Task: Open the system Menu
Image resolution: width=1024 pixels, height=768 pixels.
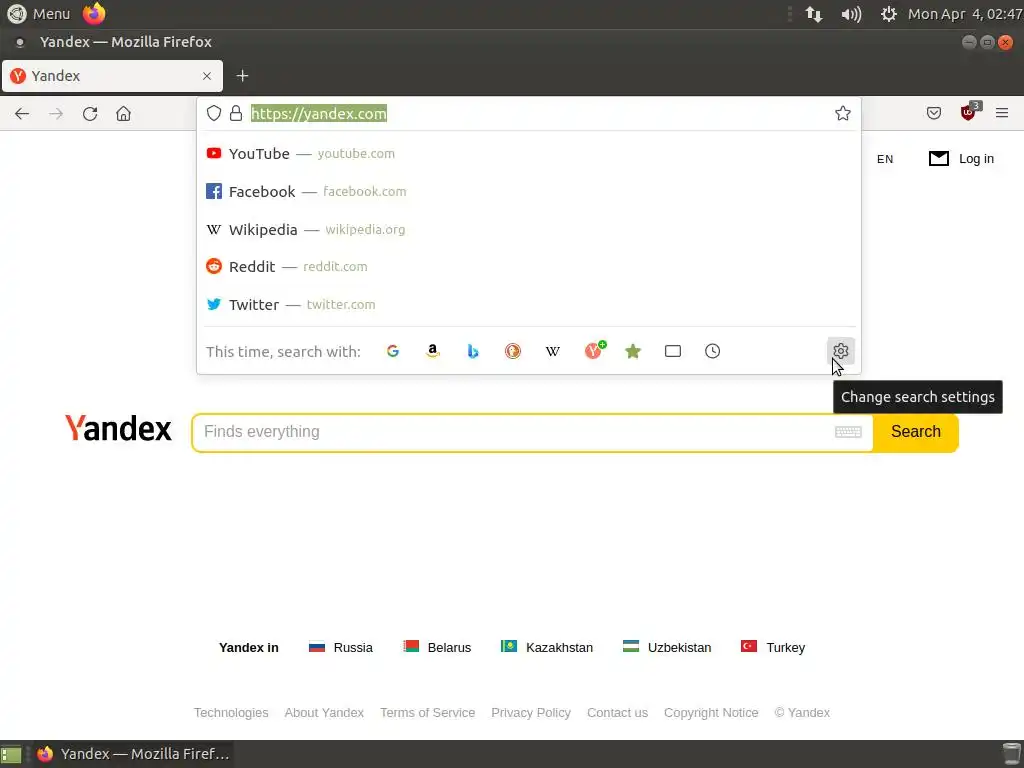Action: coord(39,14)
